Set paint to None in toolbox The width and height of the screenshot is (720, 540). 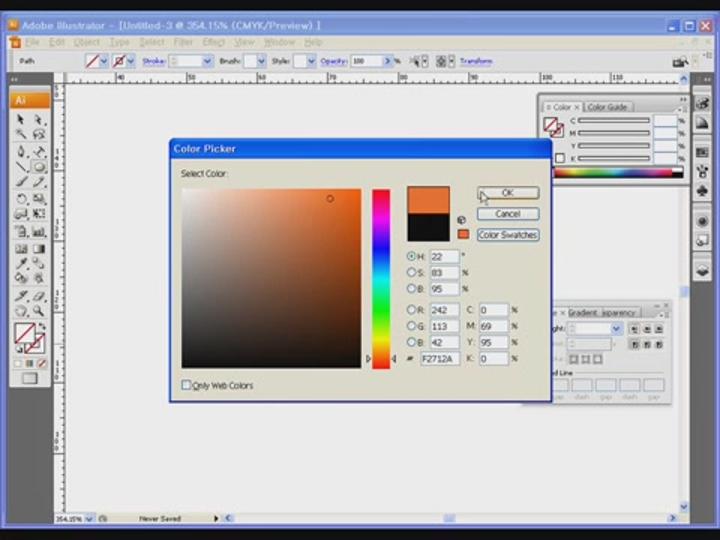42,363
